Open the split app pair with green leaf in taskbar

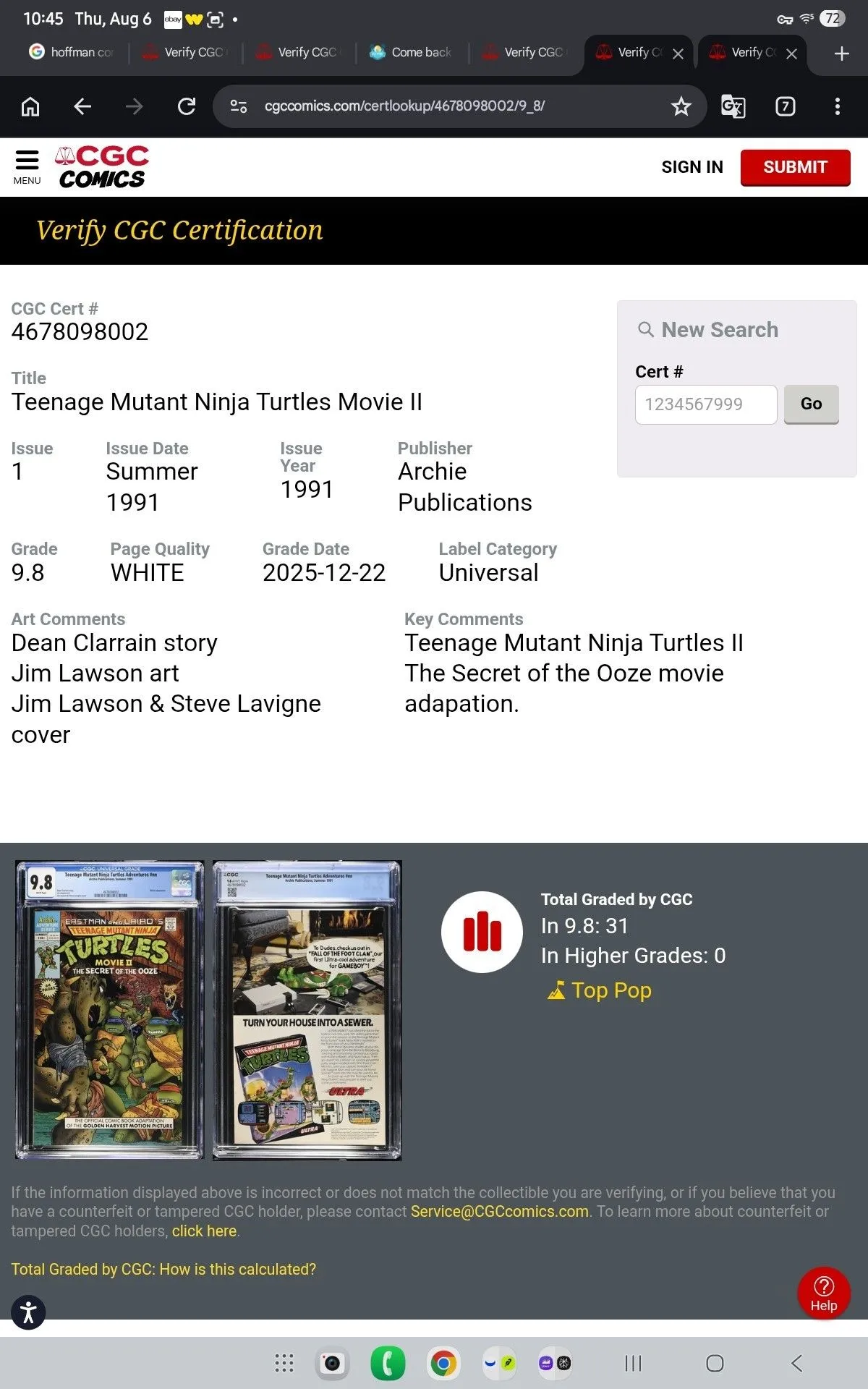(x=499, y=1363)
